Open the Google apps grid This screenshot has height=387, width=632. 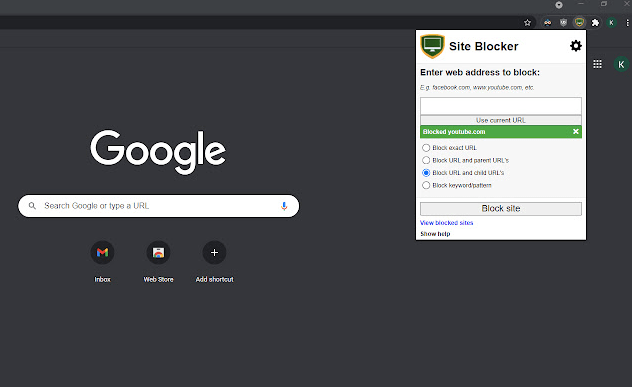coord(597,64)
